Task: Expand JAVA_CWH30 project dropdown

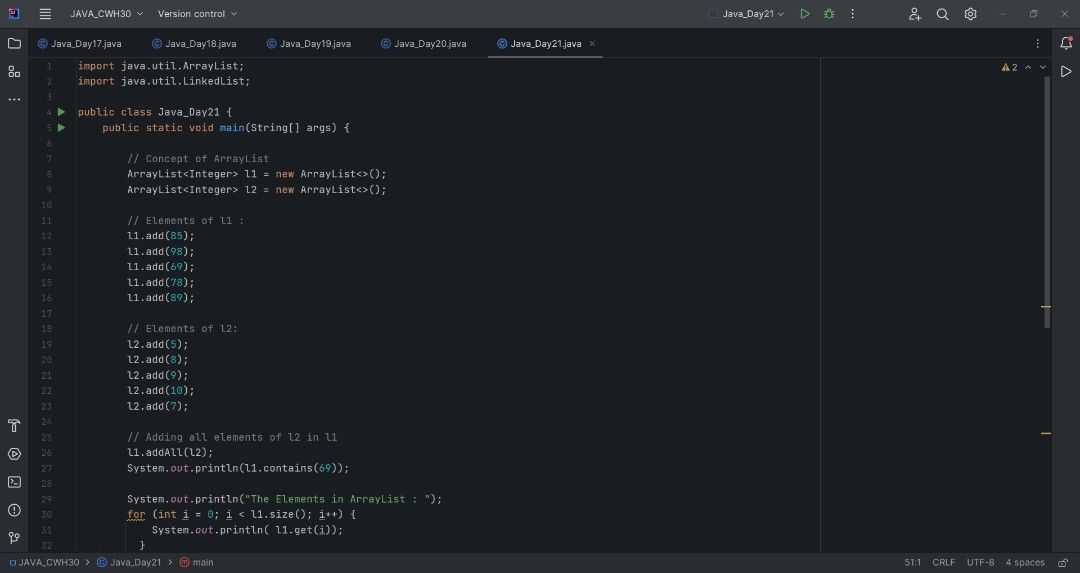Action: (107, 14)
